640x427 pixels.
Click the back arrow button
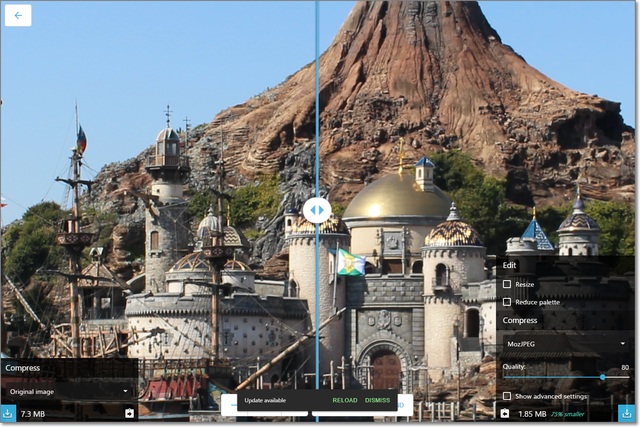18,15
